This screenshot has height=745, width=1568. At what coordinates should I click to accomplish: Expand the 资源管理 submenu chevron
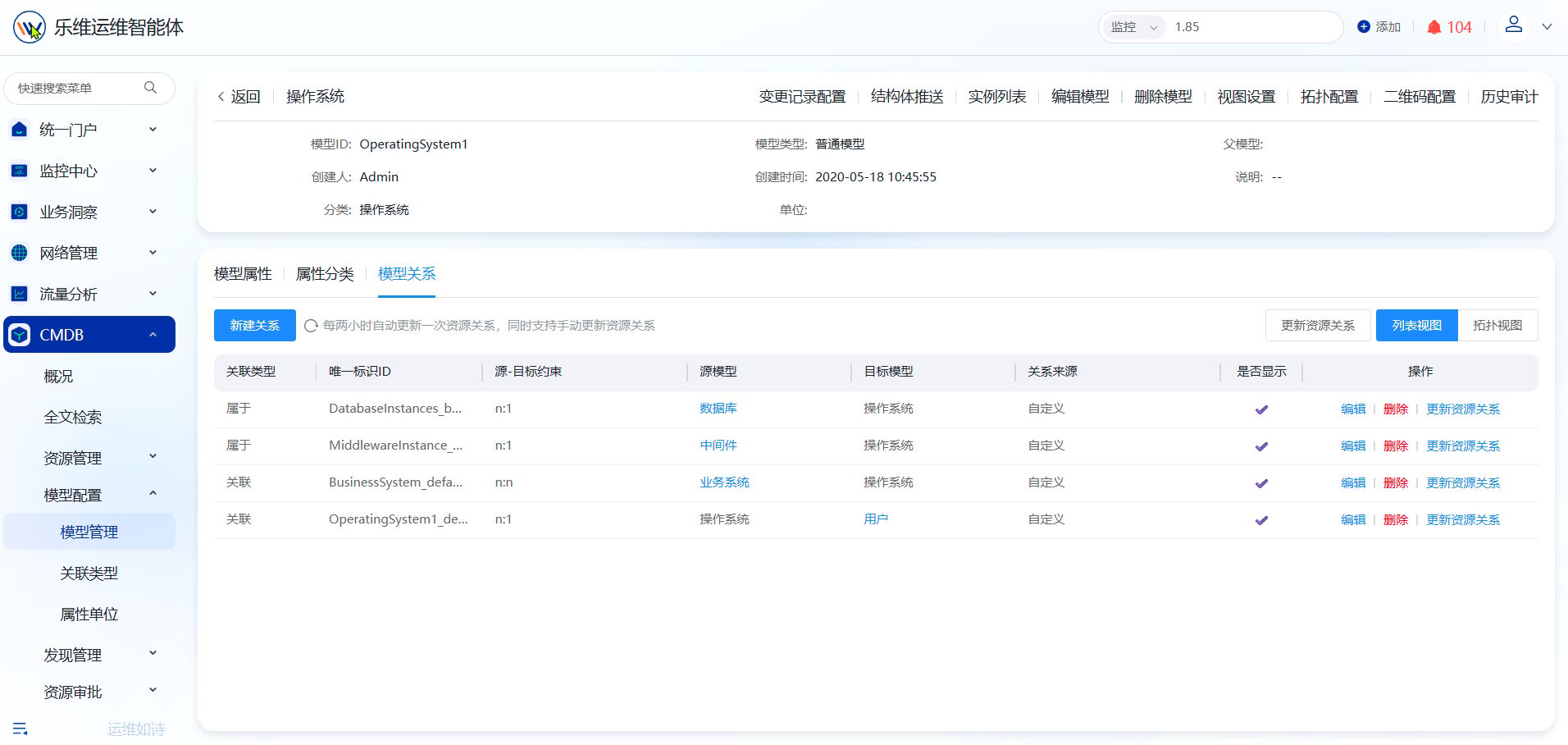click(153, 456)
